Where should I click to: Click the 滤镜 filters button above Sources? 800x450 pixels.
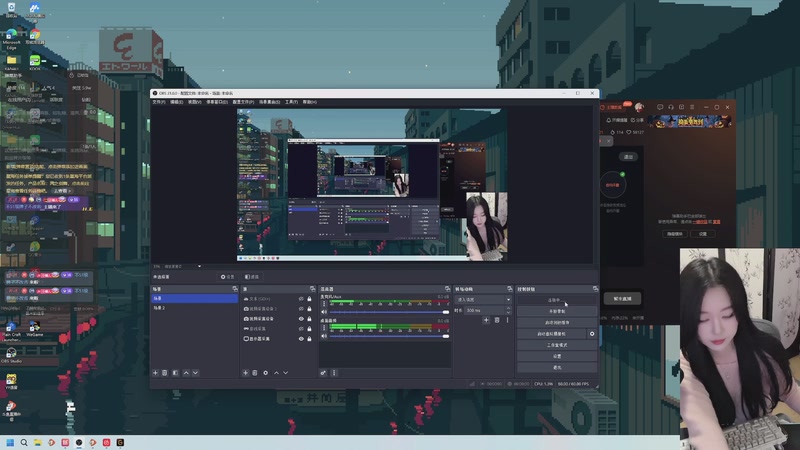point(252,277)
